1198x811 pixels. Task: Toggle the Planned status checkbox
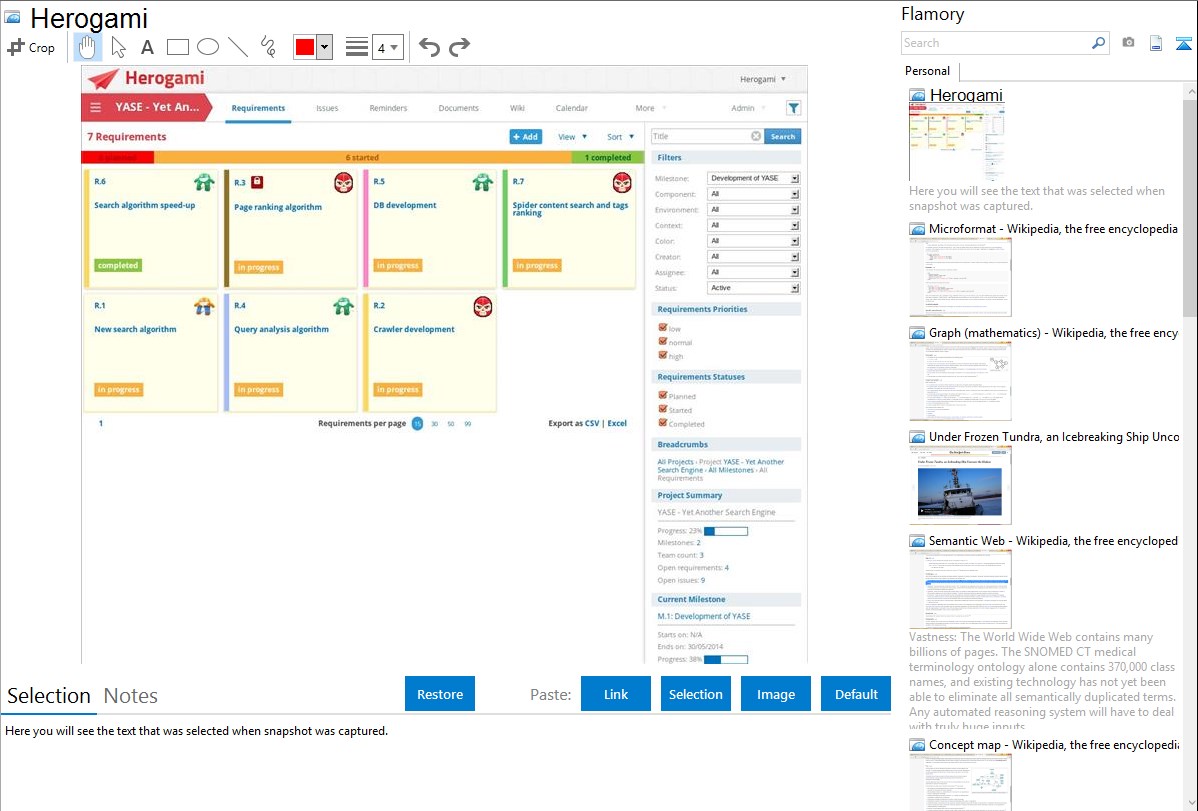(x=662, y=395)
